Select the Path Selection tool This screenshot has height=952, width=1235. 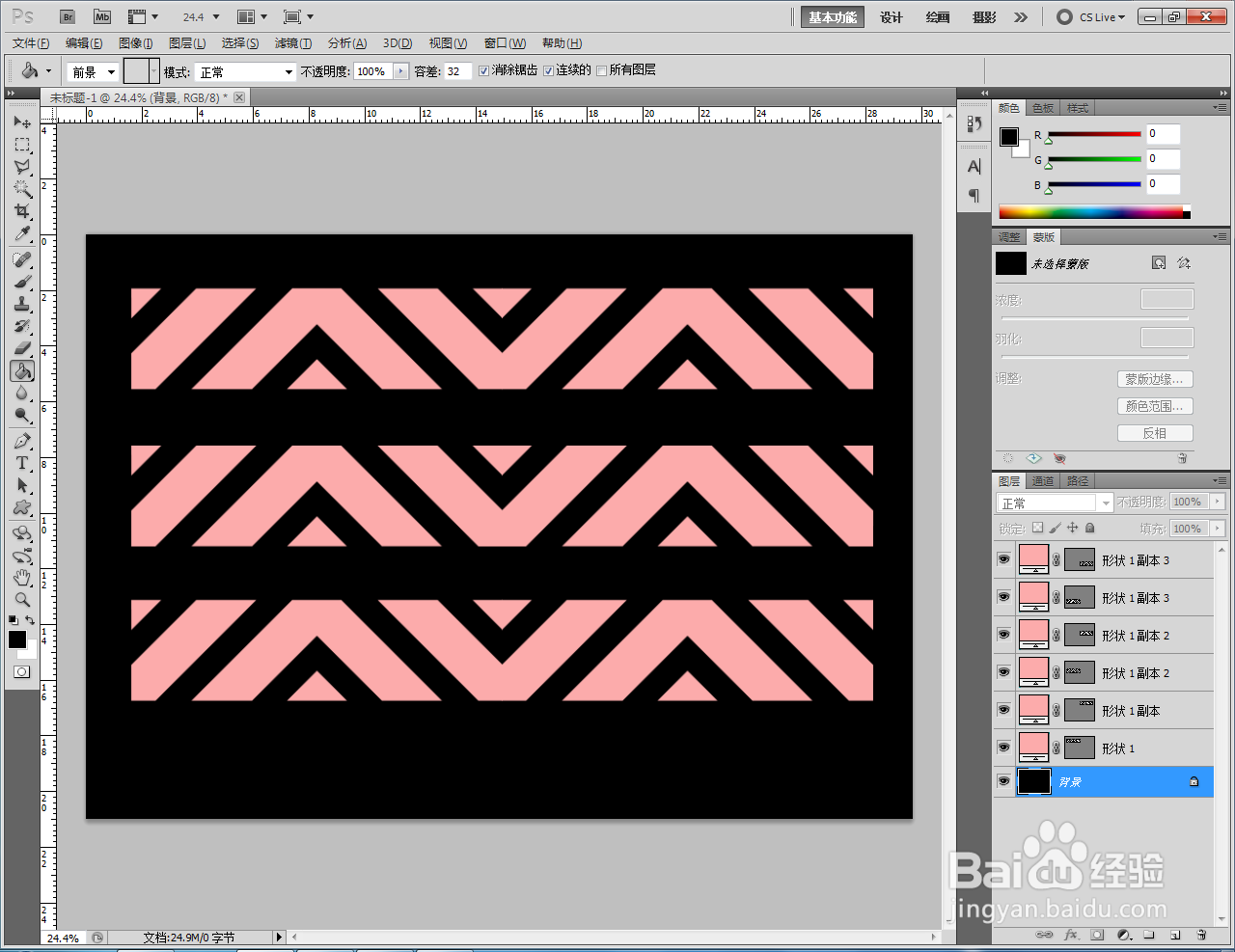point(22,485)
